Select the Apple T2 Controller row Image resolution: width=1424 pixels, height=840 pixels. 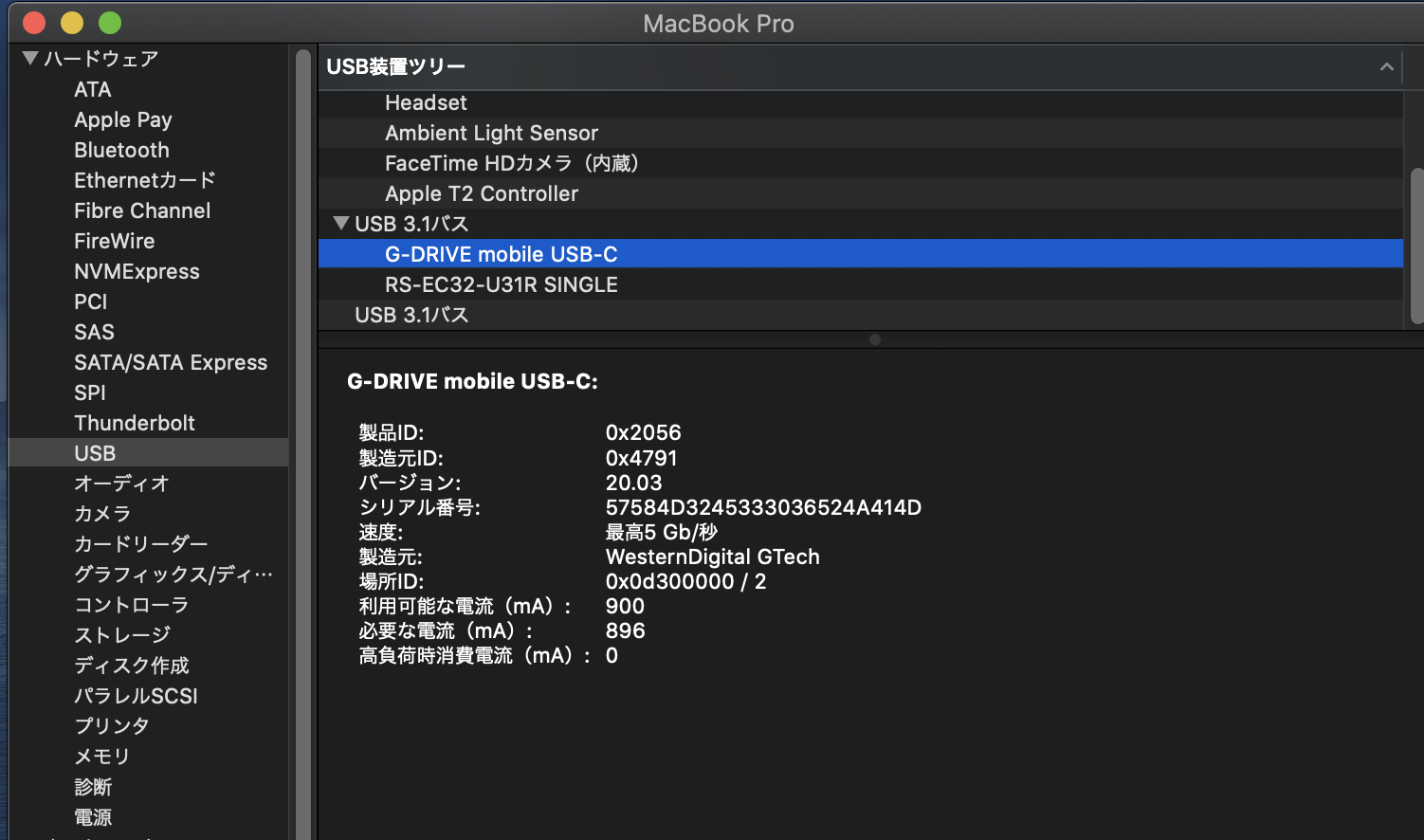pyautogui.click(x=481, y=193)
